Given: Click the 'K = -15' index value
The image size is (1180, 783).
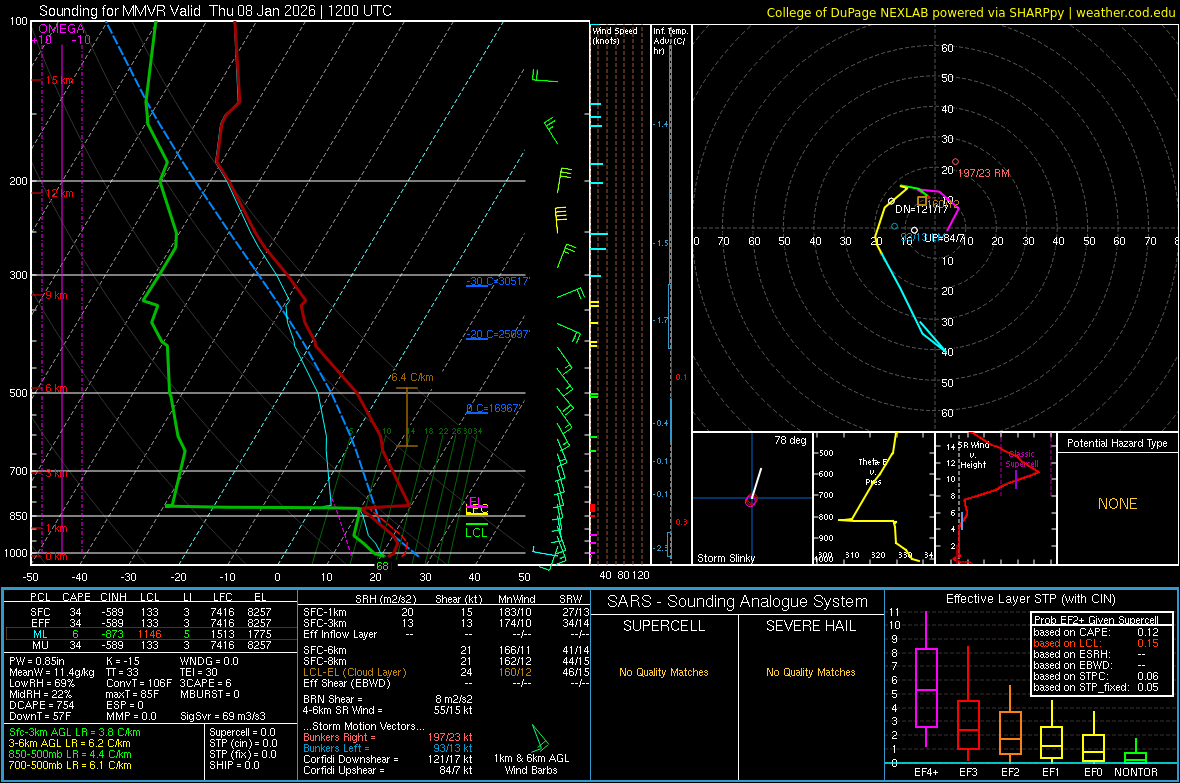Looking at the screenshot, I should [x=123, y=661].
